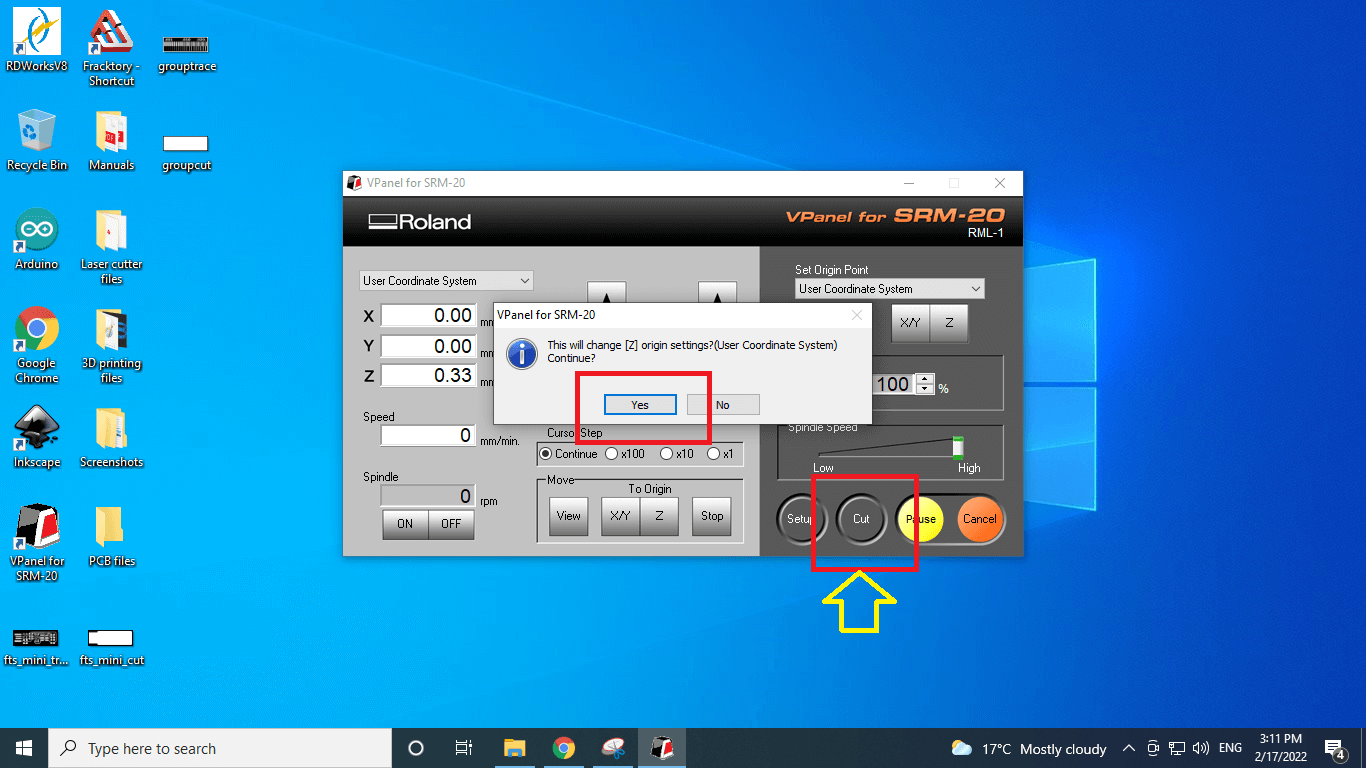Open volume control in system tray
The width and height of the screenshot is (1366, 768).
1200,748
